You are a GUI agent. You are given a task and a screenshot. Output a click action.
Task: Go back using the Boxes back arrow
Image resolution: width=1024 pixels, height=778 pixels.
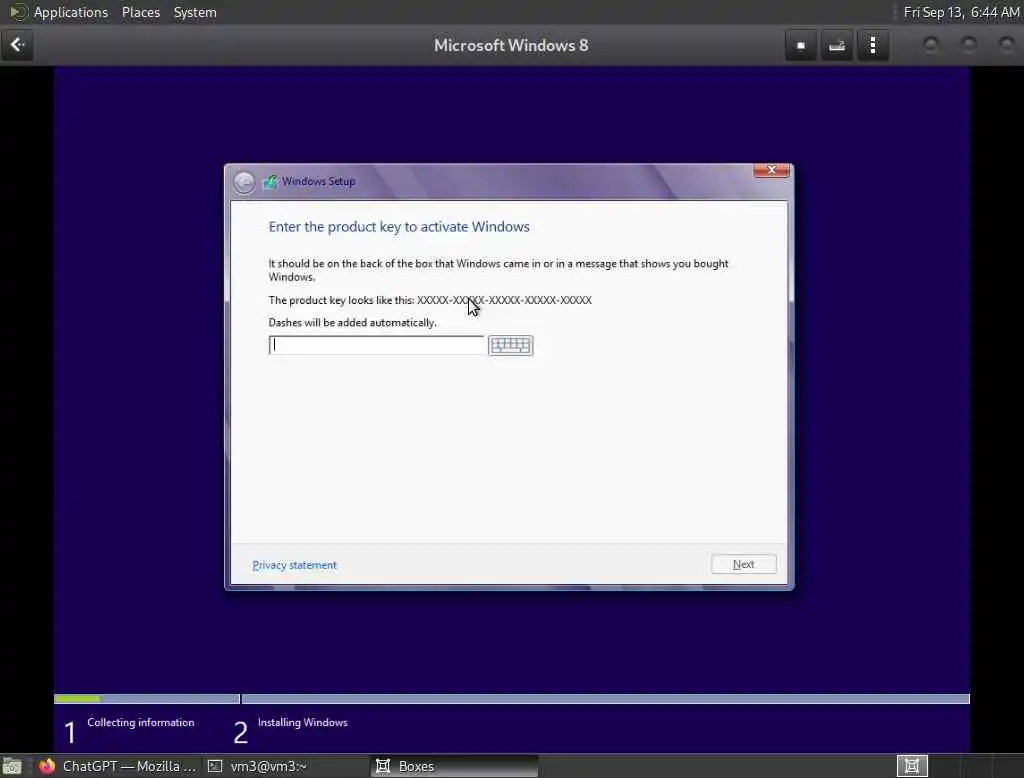click(17, 45)
